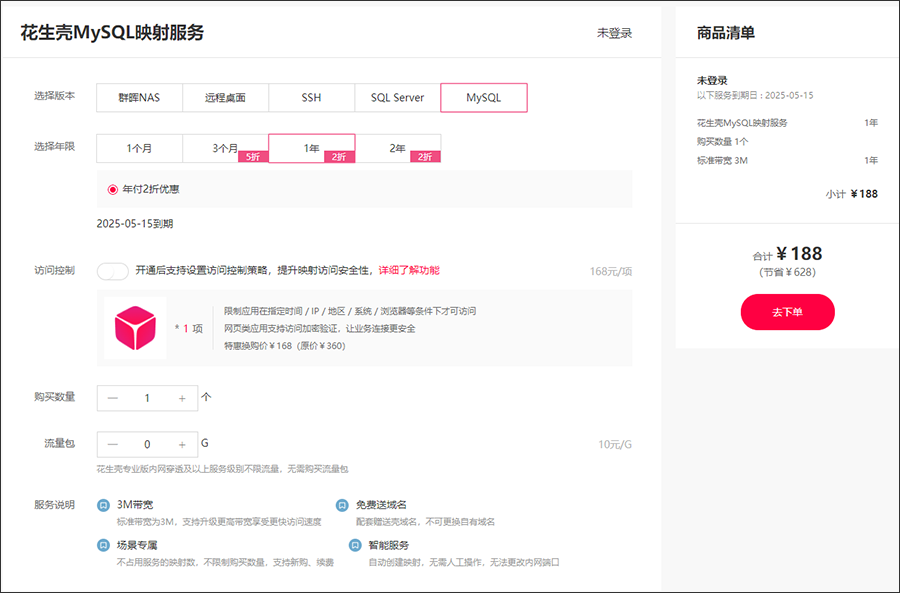This screenshot has height=593, width=900.
Task: Click the 花生壳MySQL映射服务 page title
Action: [x=112, y=33]
